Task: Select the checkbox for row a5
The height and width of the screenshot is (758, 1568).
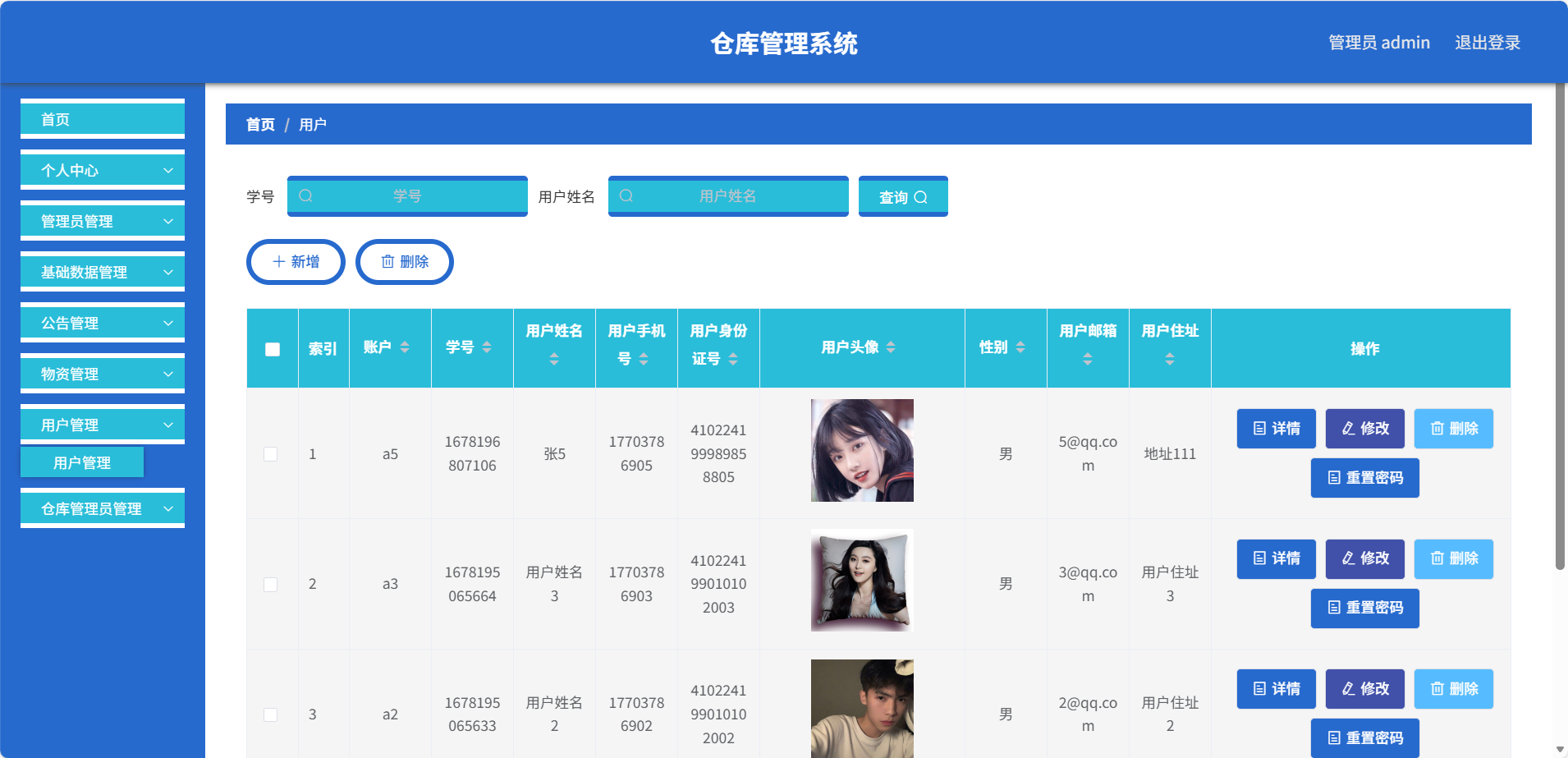Action: (270, 454)
